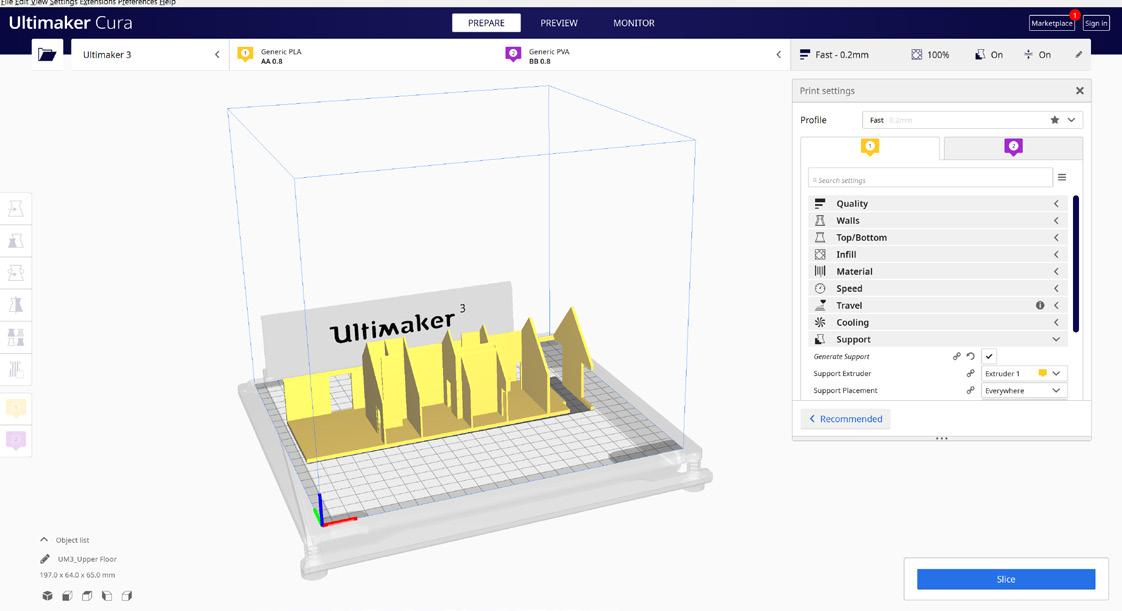
Task: Click link icon beside Generate Support
Action: [956, 356]
